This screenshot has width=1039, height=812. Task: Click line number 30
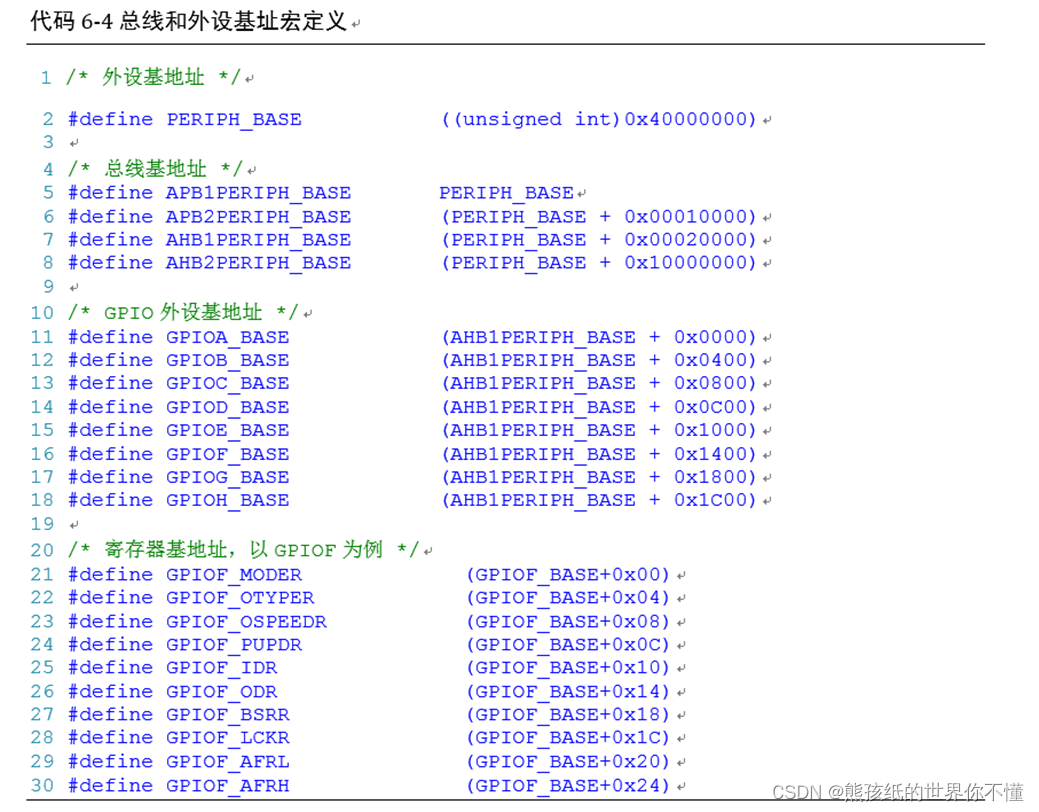pos(42,786)
